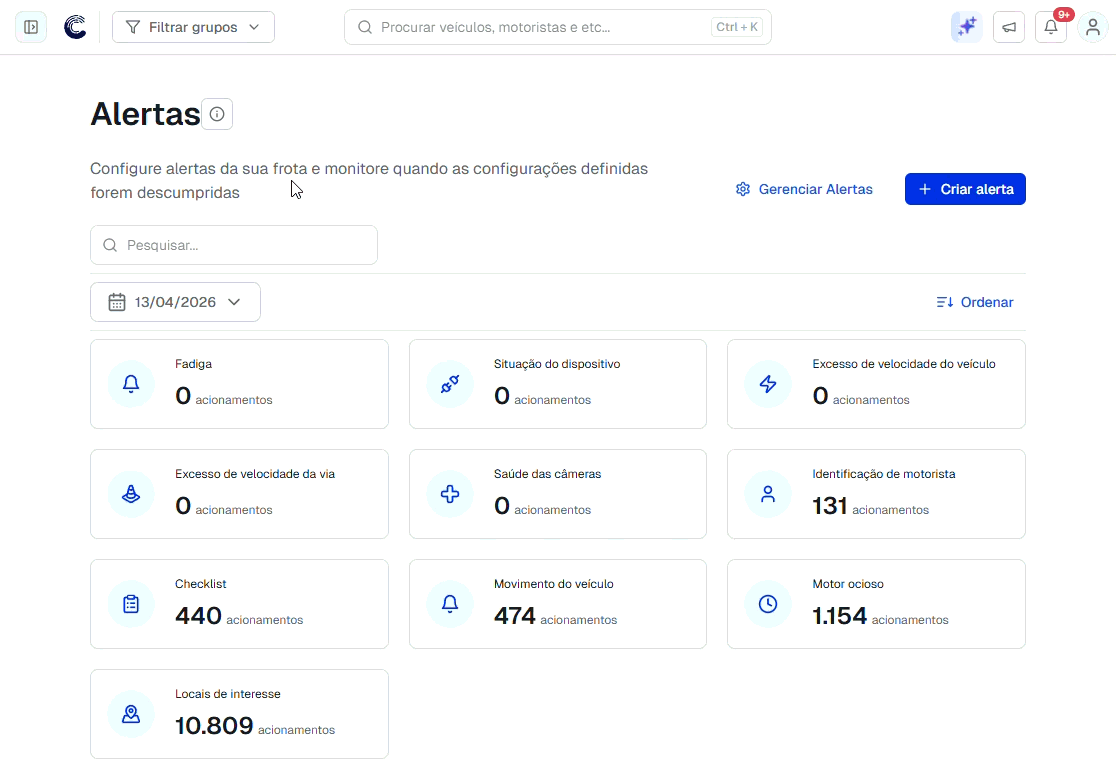Image resolution: width=1116 pixels, height=768 pixels.
Task: Open the user profile icon
Action: point(1093,28)
